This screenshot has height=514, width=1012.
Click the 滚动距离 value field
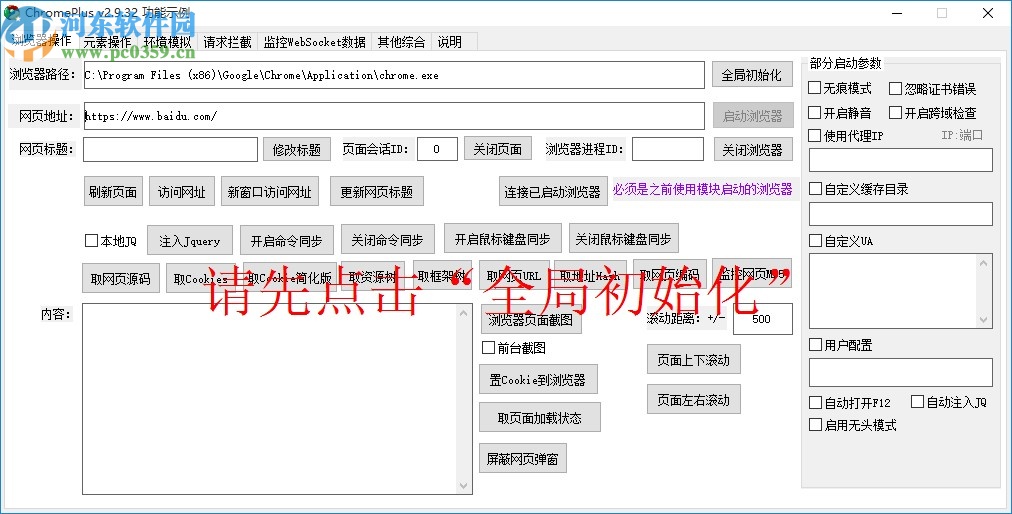pos(762,319)
